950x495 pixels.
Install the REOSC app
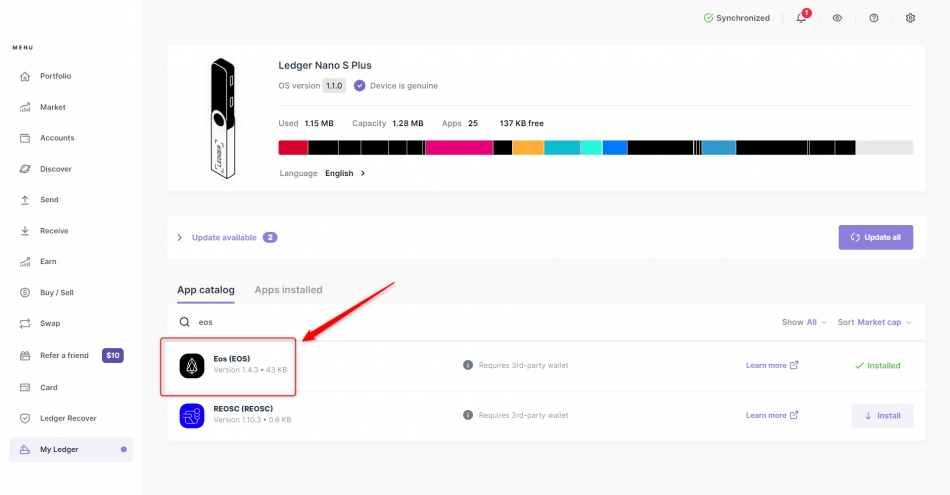882,416
